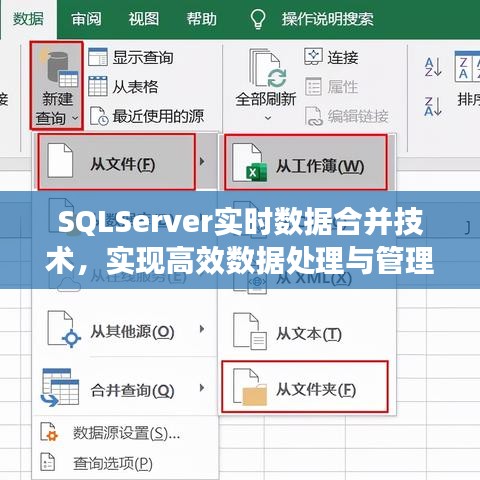Open the 数据 ribbon tab

pyautogui.click(x=28, y=19)
